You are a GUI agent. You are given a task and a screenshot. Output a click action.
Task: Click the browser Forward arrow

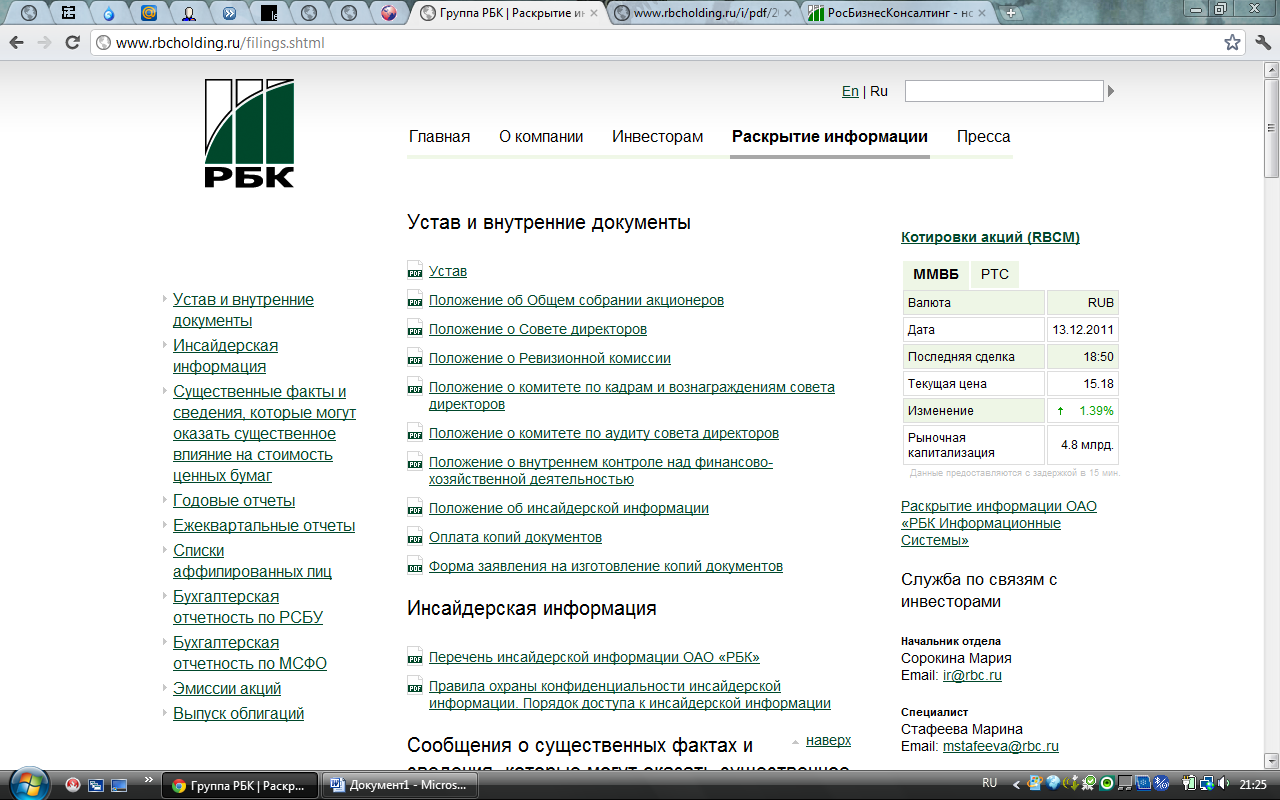(45, 43)
